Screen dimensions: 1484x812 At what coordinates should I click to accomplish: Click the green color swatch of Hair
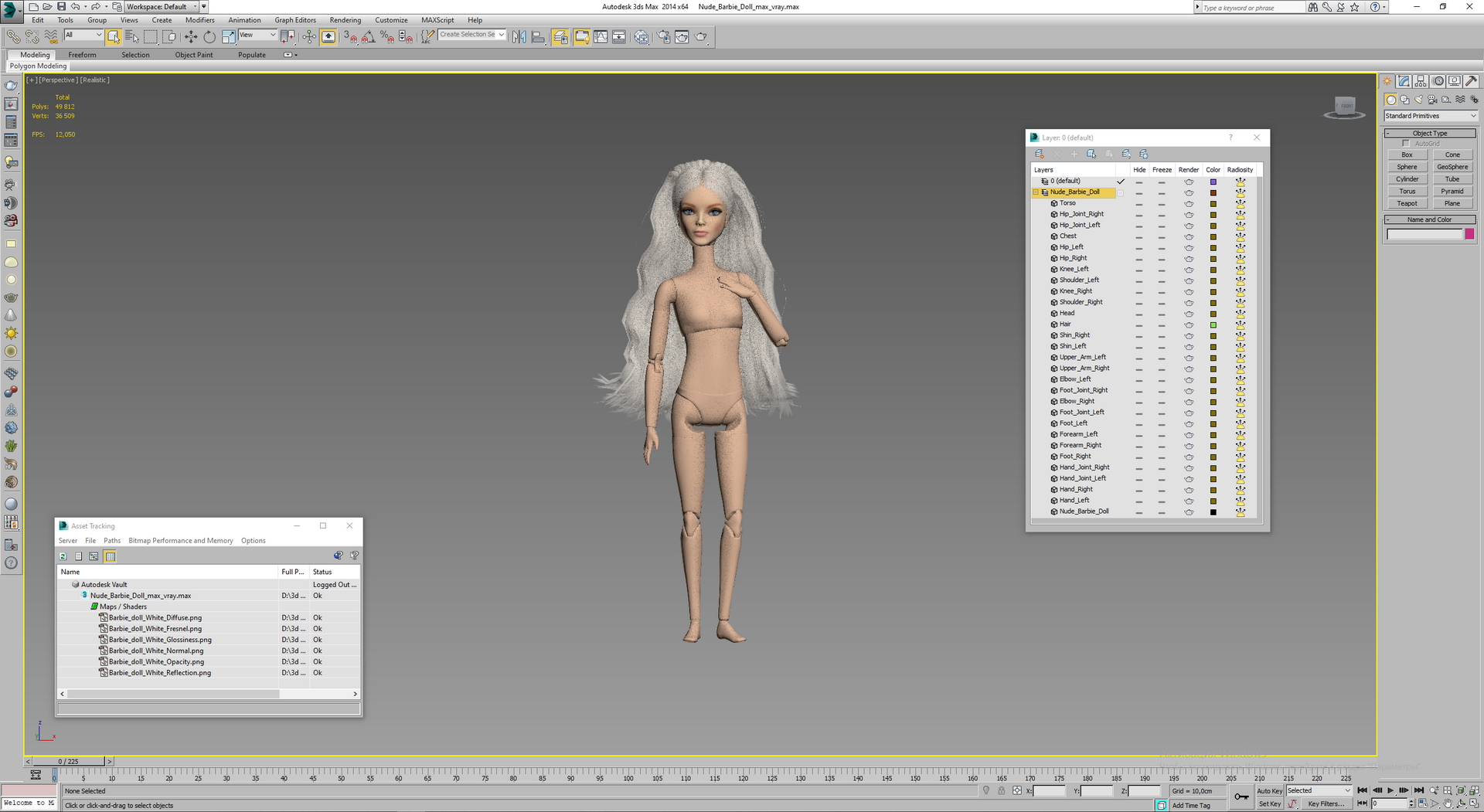[x=1213, y=325]
